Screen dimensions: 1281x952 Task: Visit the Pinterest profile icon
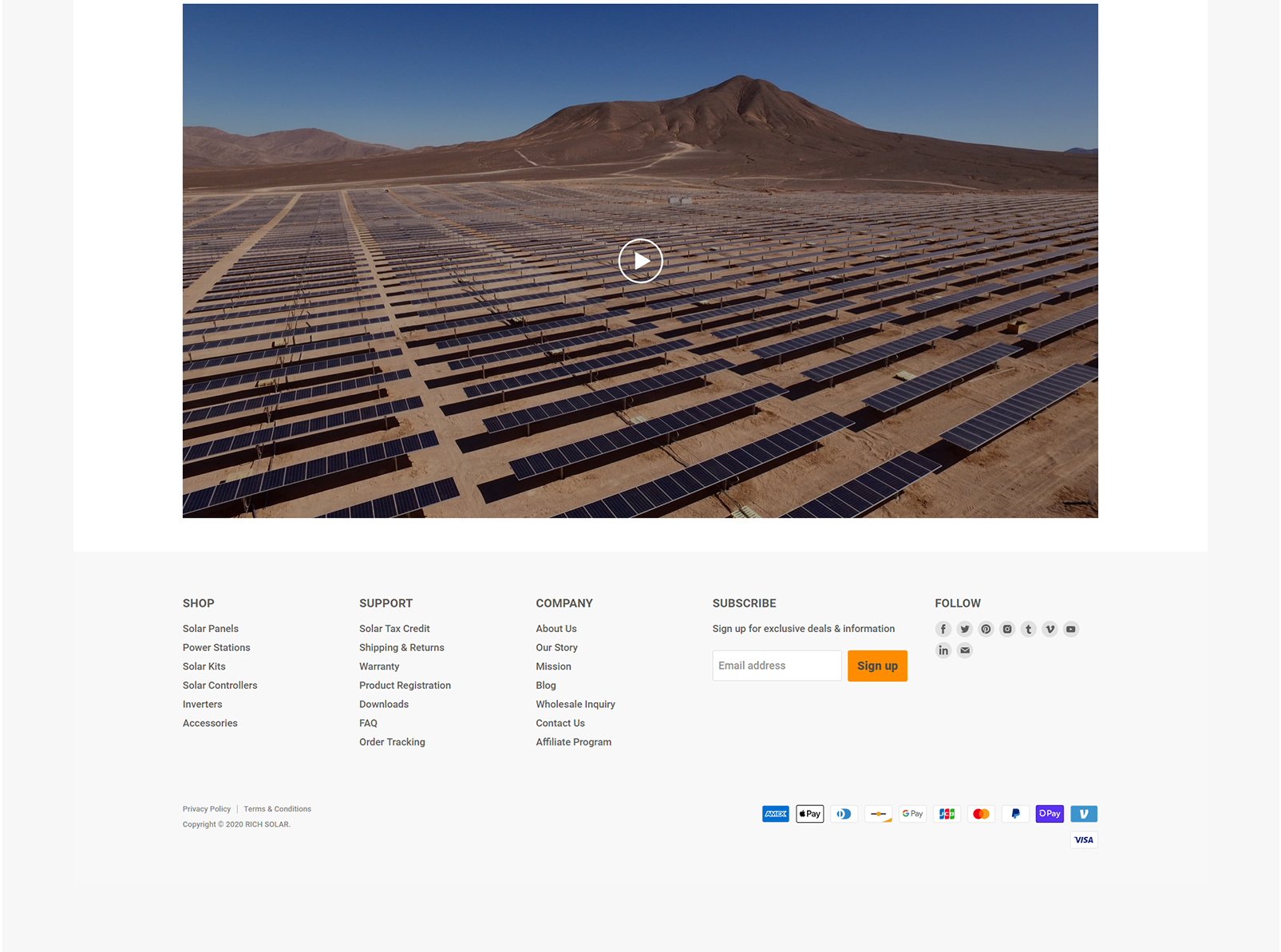pyautogui.click(x=986, y=629)
